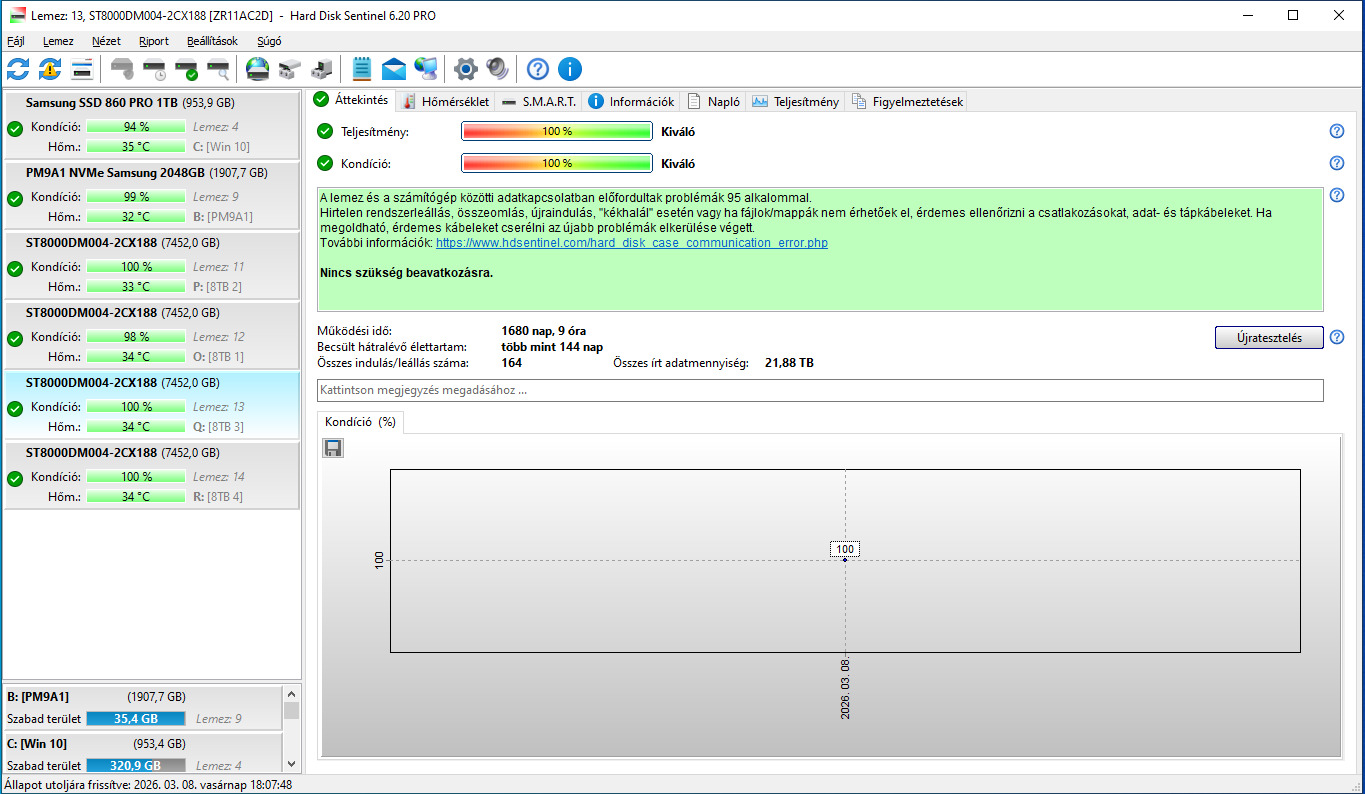Open the Beállítások menu
1365x794 pixels.
click(212, 41)
